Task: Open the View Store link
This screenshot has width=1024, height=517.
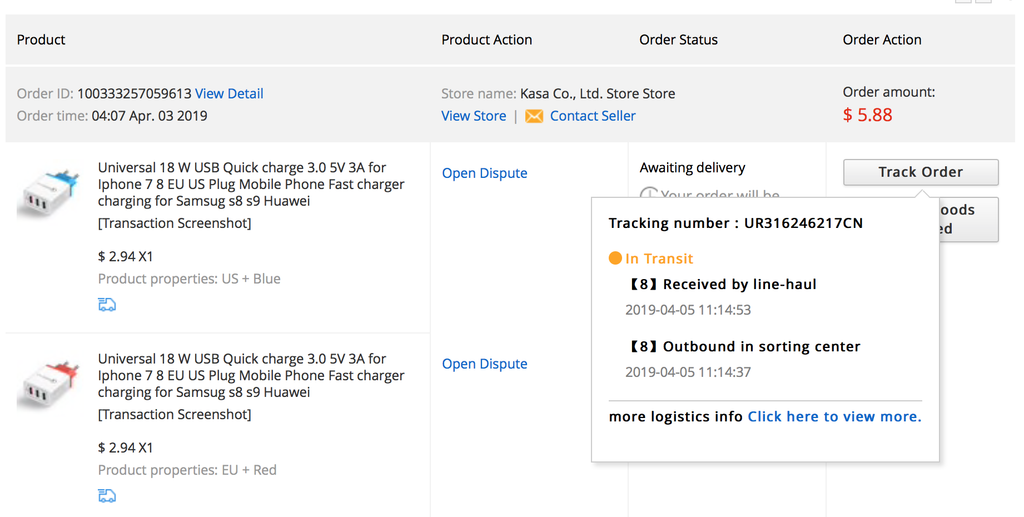Action: coord(473,116)
